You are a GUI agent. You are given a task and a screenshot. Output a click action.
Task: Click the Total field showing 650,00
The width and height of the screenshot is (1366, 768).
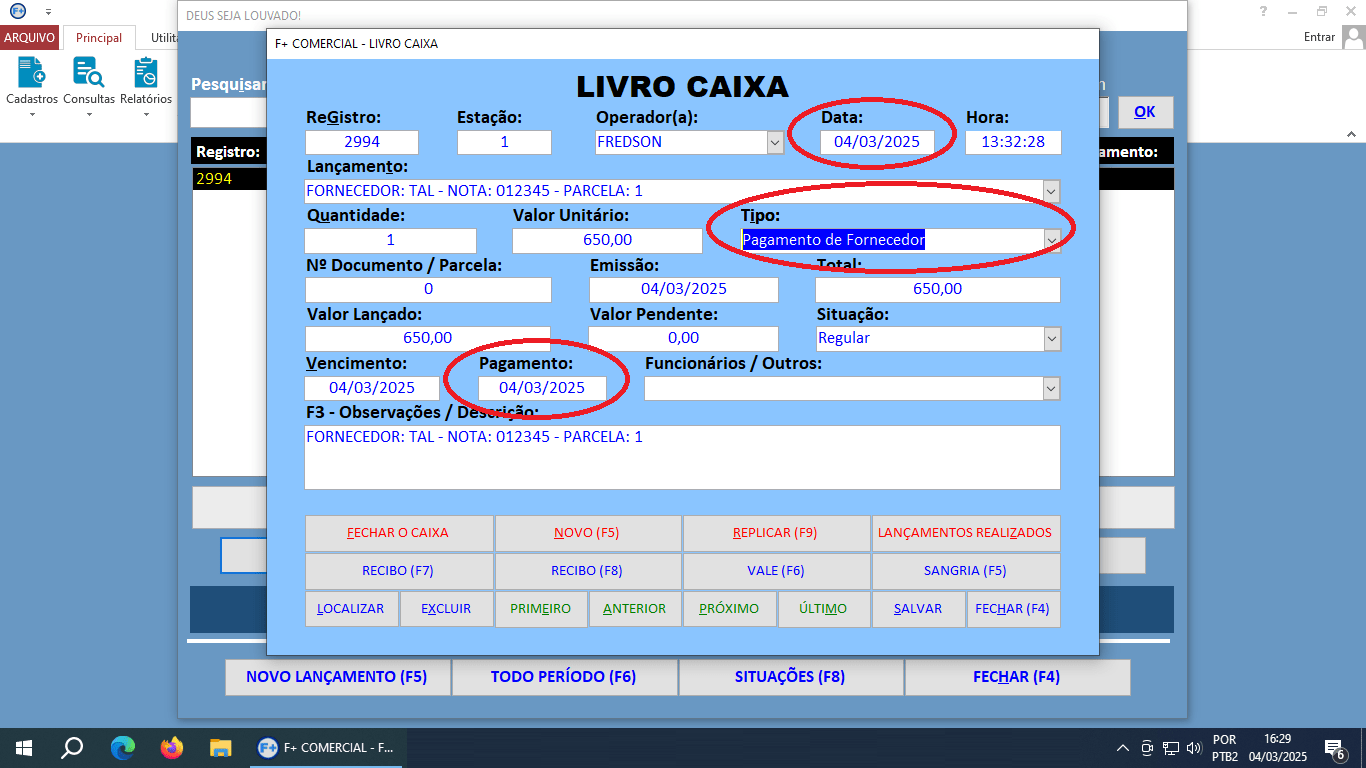(937, 289)
